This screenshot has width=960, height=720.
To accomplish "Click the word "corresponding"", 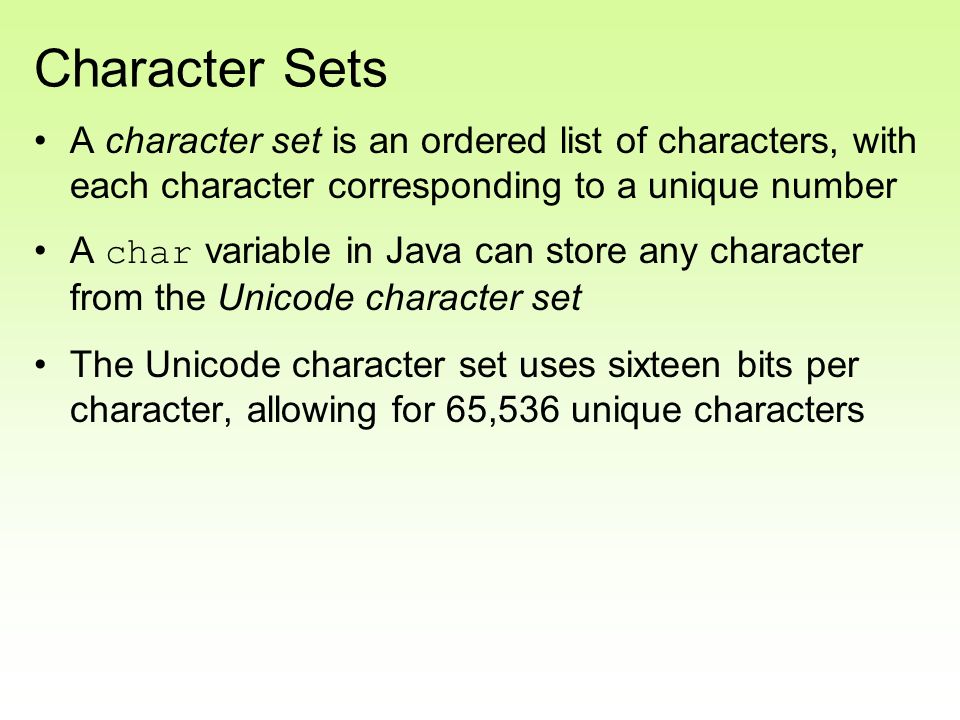I will pyautogui.click(x=444, y=187).
